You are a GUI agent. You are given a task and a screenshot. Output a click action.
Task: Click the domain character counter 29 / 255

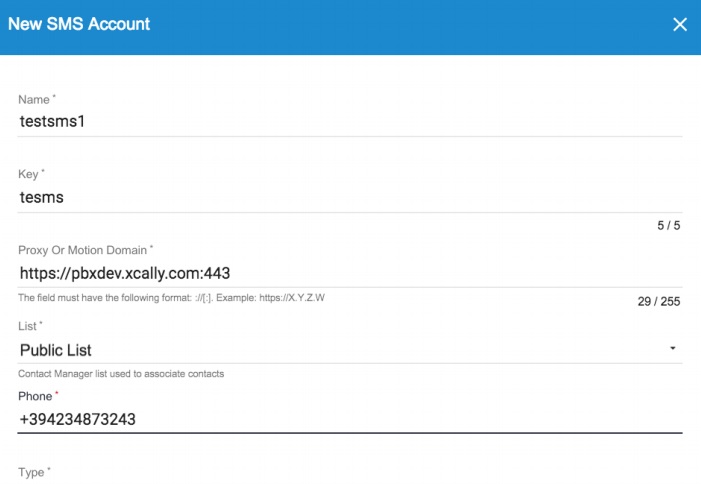pos(659,301)
